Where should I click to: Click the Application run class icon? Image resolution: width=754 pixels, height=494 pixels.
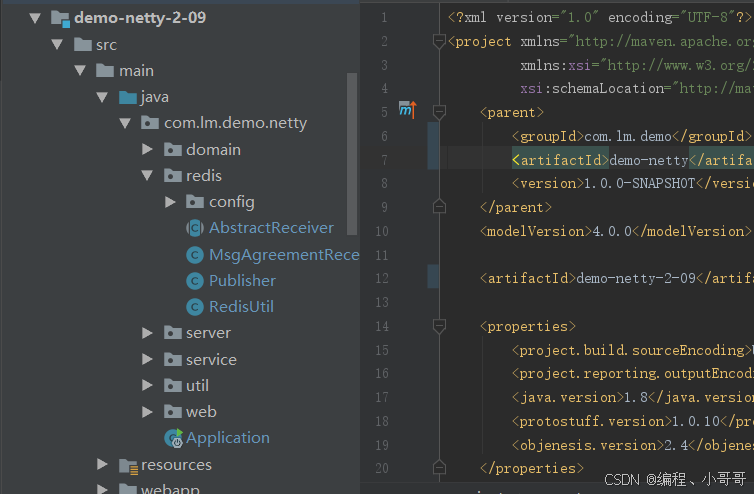point(174,438)
